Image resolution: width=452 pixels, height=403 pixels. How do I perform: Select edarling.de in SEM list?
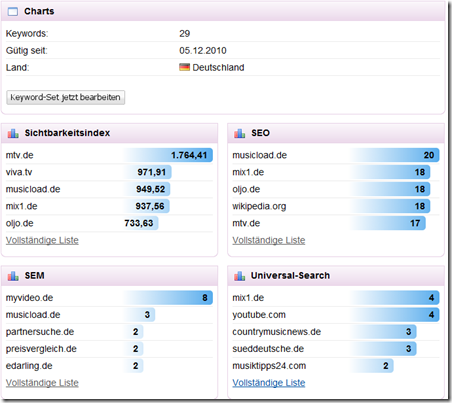pos(29,366)
